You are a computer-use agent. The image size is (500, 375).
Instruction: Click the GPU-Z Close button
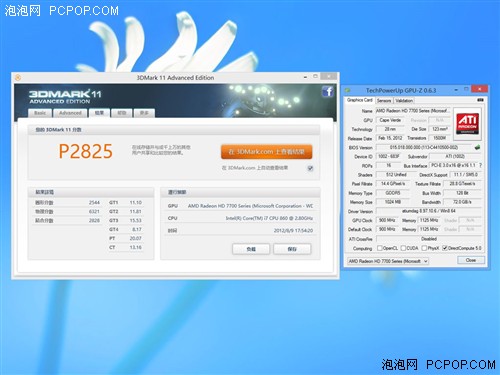pyautogui.click(x=471, y=260)
